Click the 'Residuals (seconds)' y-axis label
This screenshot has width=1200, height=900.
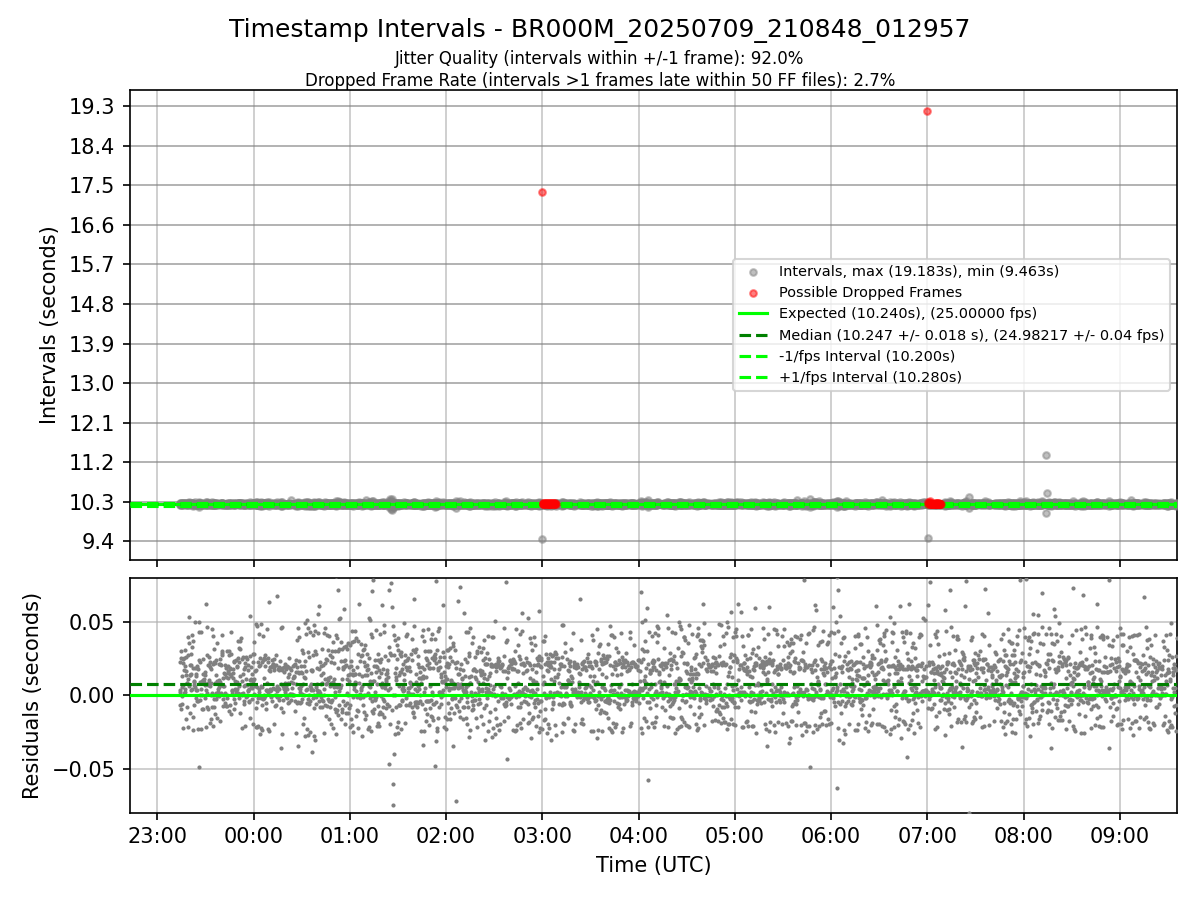click(x=31, y=696)
